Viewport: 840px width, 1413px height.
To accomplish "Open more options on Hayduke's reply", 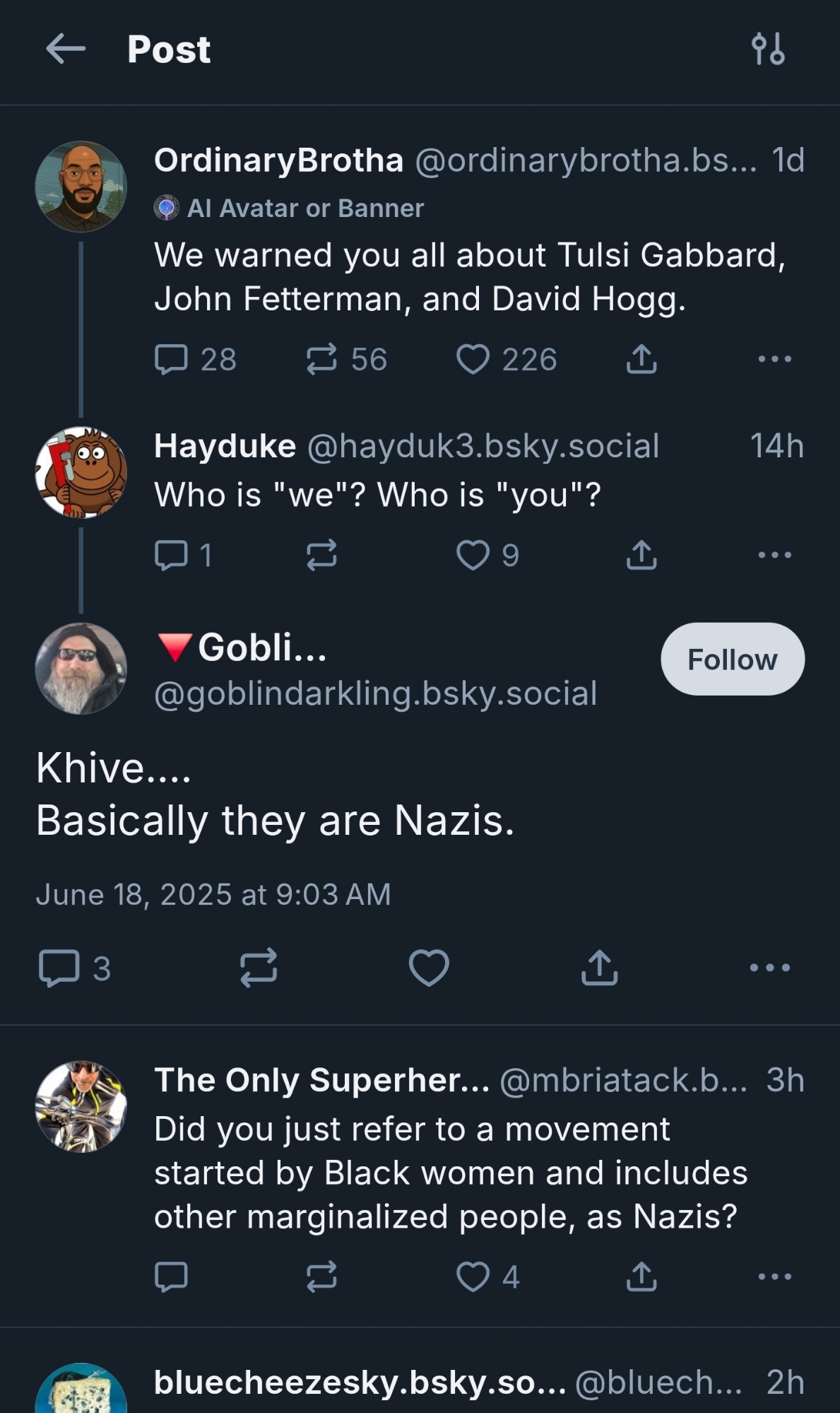I will coord(774,555).
